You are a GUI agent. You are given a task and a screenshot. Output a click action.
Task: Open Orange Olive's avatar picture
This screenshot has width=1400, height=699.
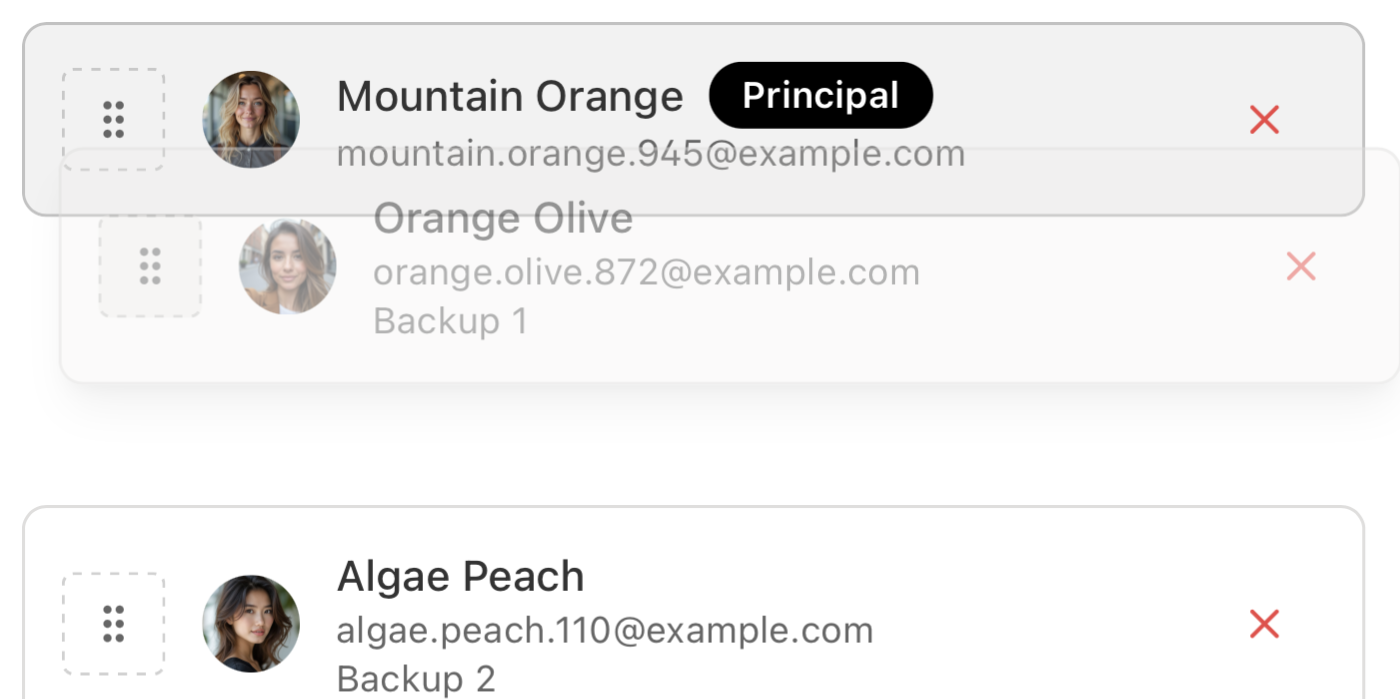287,267
